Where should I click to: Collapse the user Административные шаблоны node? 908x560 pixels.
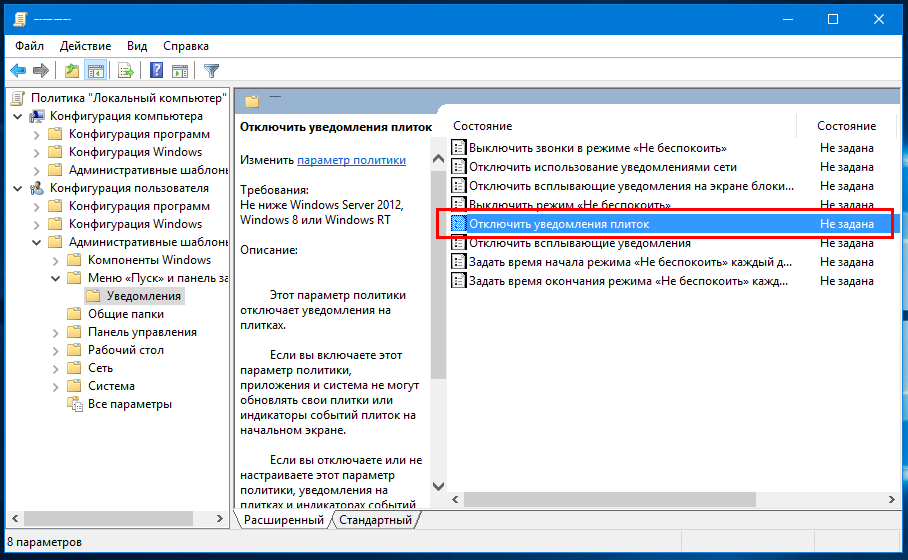tap(36, 243)
